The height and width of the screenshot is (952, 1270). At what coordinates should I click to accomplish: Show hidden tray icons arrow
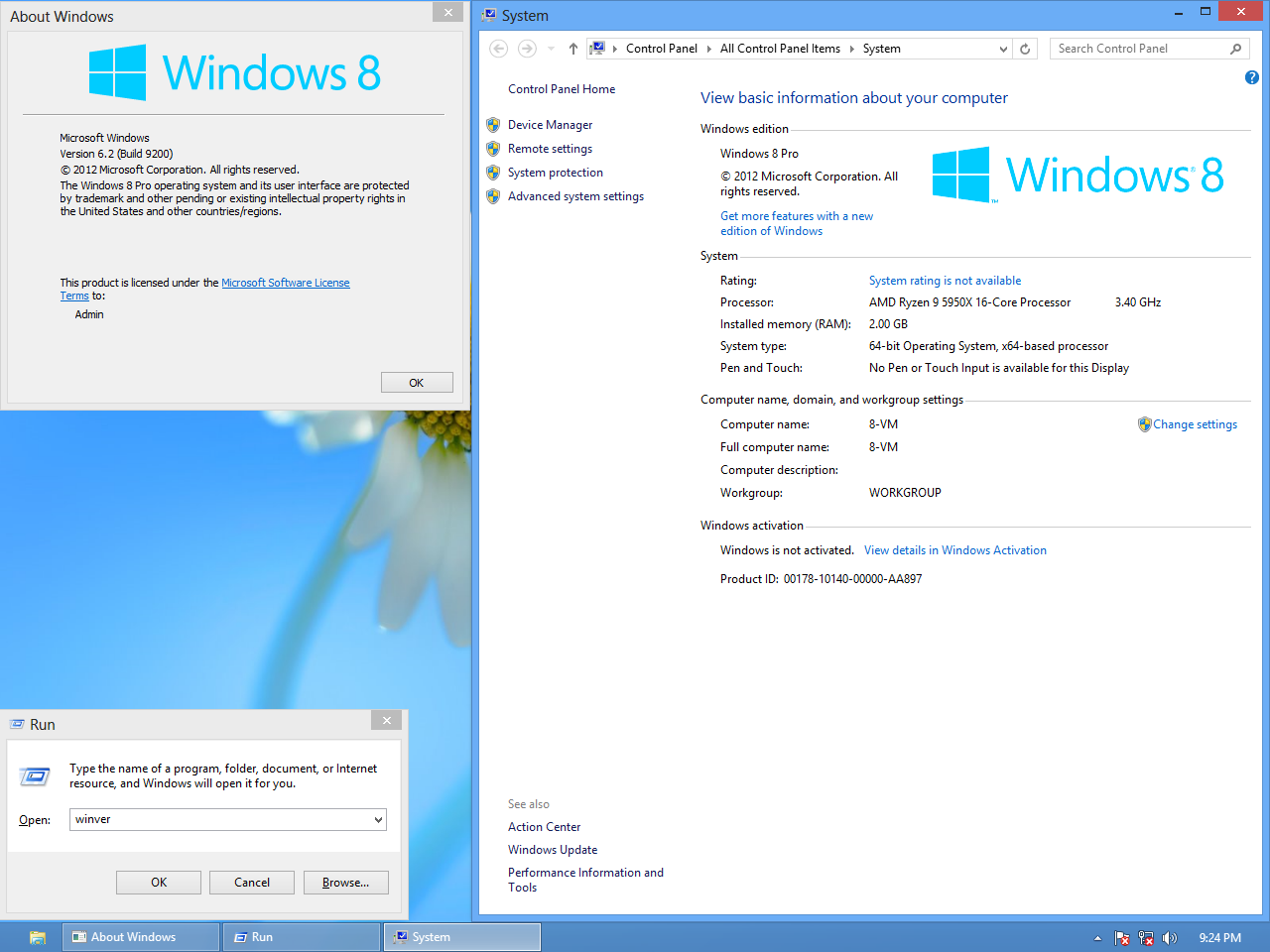click(x=1097, y=938)
